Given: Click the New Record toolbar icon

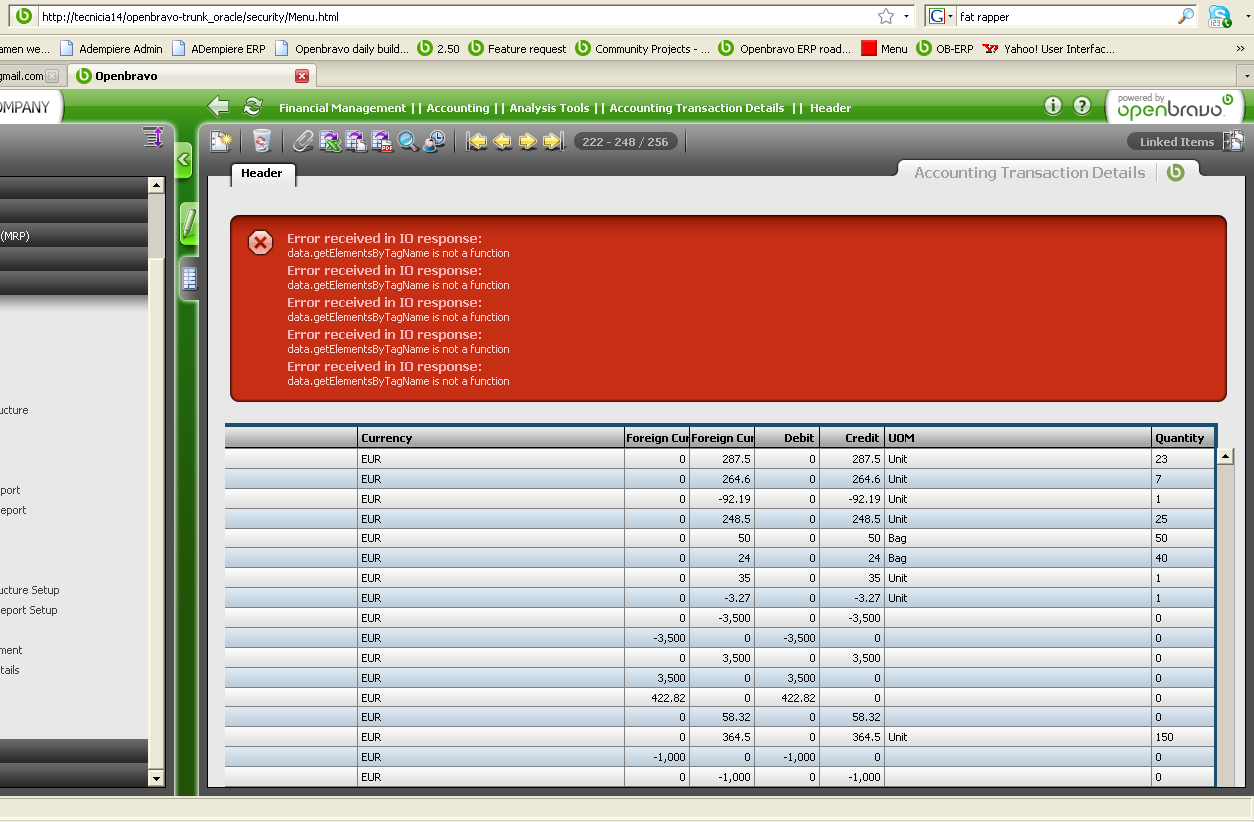Looking at the screenshot, I should (220, 142).
